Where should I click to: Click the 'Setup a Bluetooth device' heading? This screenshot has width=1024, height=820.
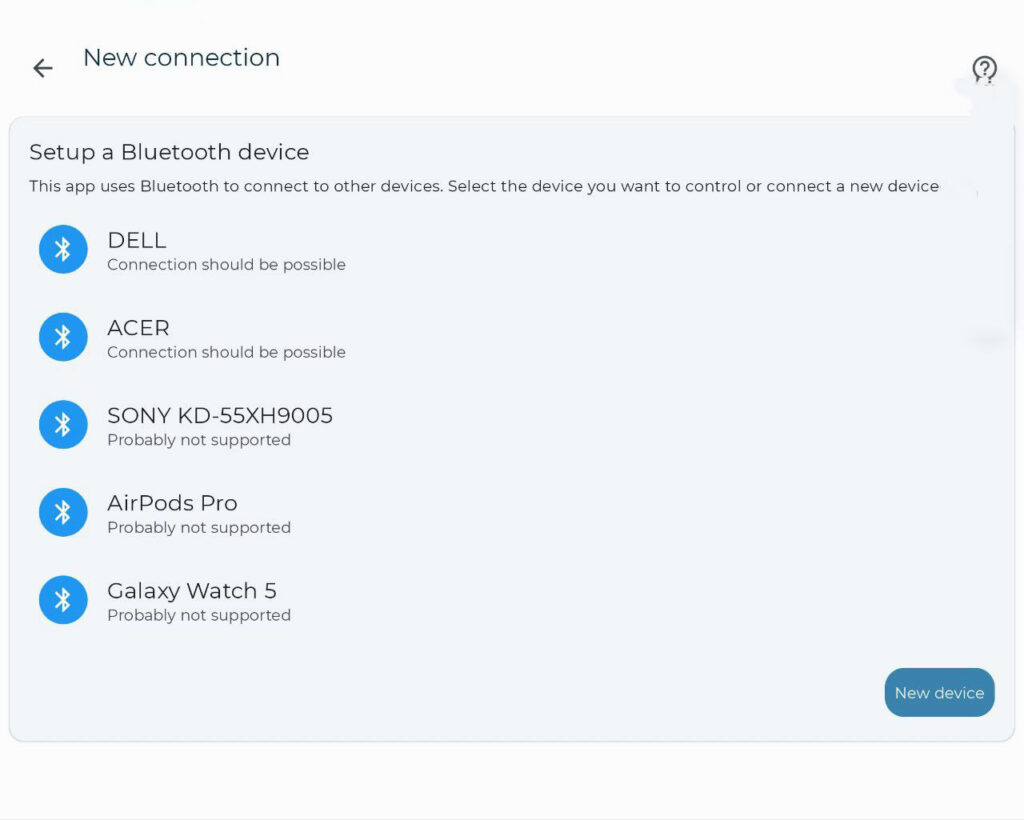click(x=169, y=152)
